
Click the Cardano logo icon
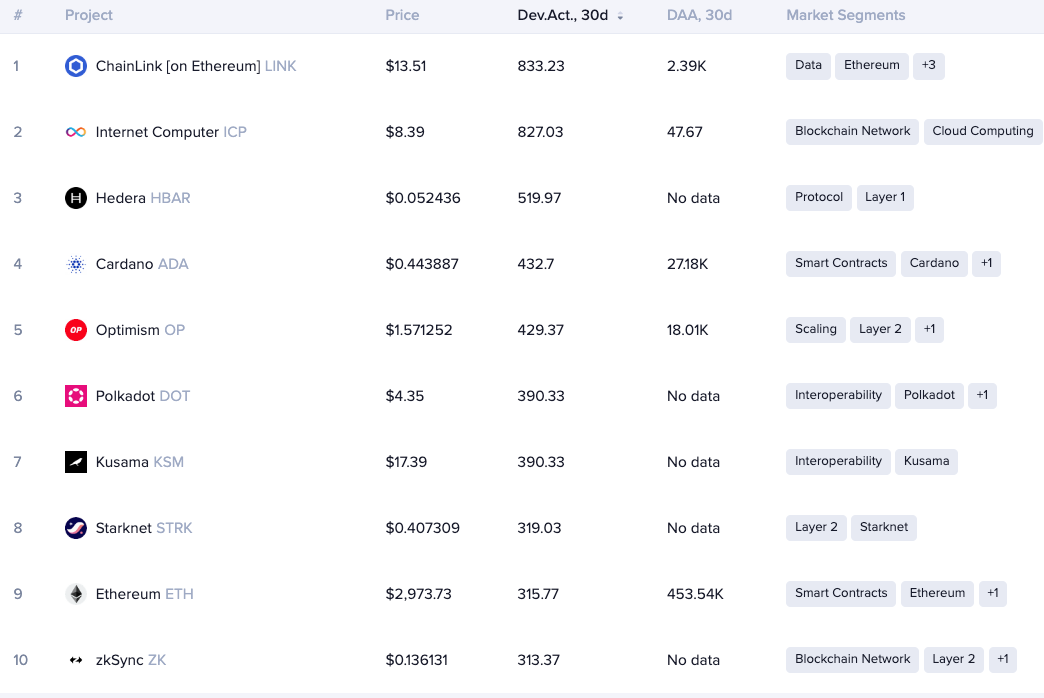[x=76, y=264]
